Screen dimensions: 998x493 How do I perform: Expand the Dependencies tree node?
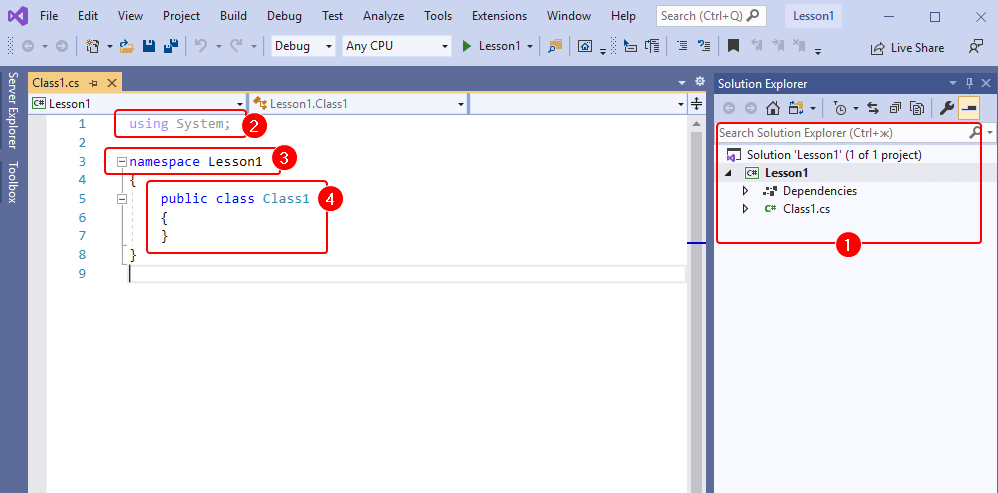(745, 191)
